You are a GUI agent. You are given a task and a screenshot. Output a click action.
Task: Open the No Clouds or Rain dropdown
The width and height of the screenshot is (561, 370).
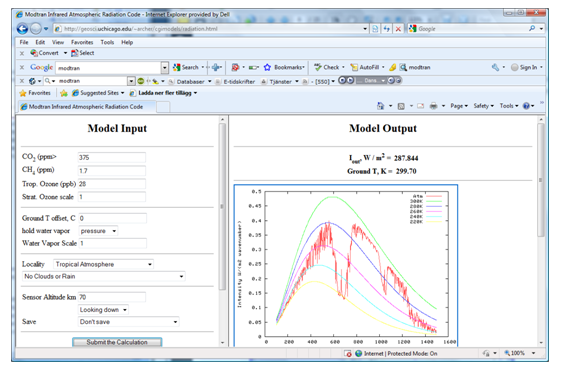point(104,276)
